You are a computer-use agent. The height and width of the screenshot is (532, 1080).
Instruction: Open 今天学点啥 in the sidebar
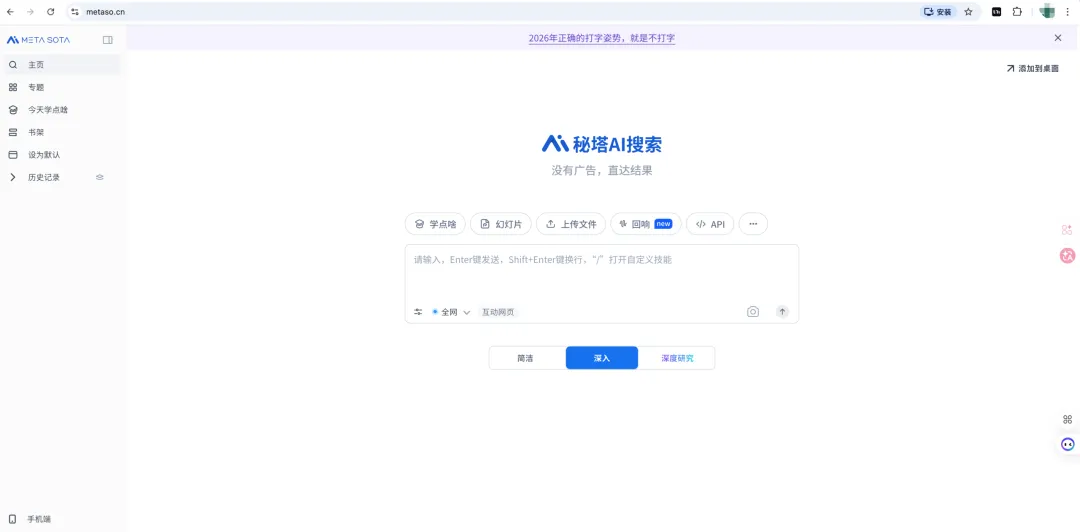61,110
